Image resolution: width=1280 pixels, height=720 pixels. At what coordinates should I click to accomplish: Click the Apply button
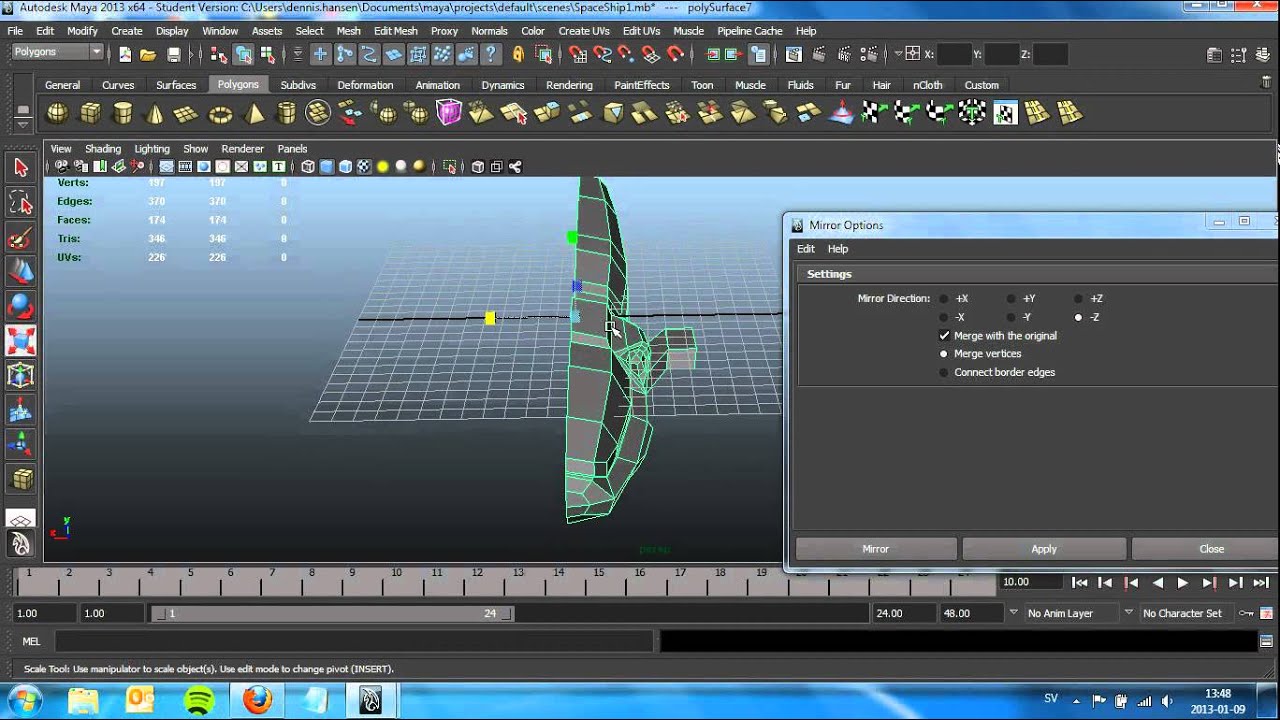[x=1044, y=549]
